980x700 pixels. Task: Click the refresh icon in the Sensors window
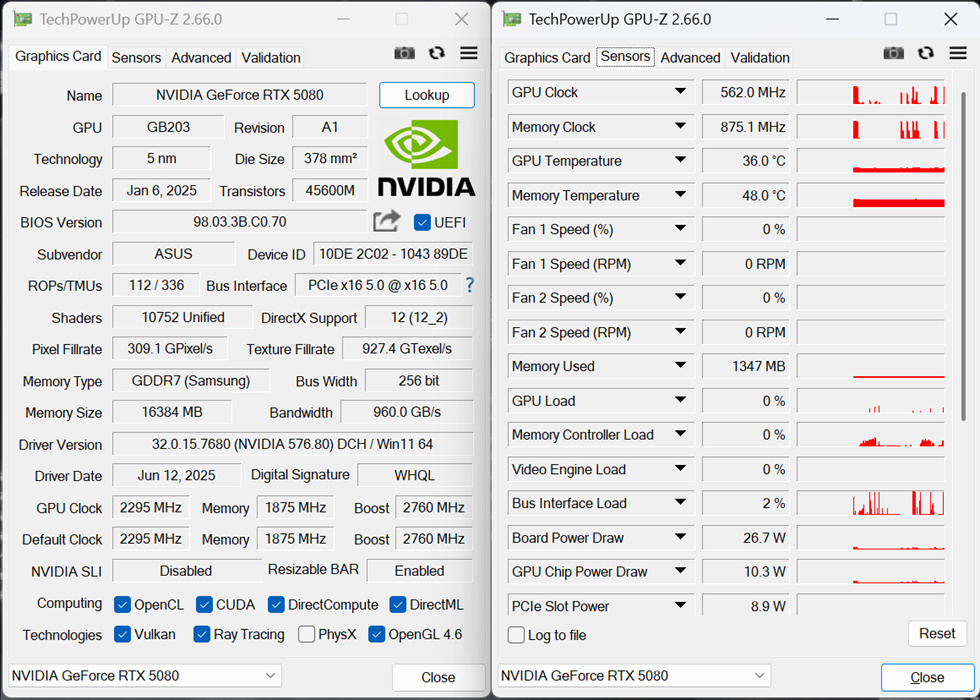926,53
